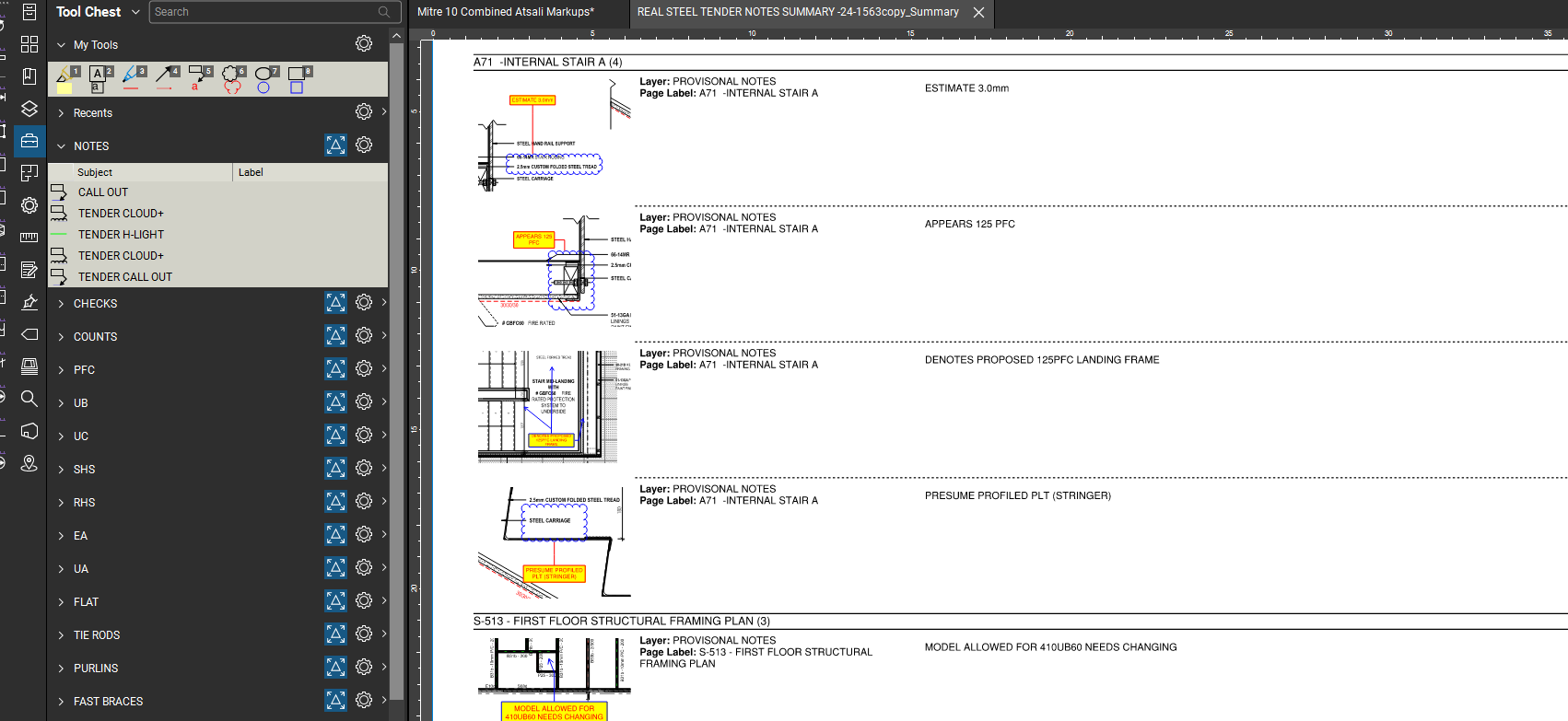Open the Bookmarks panel icon
Viewport: 1568px width, 721px height.
pos(29,76)
